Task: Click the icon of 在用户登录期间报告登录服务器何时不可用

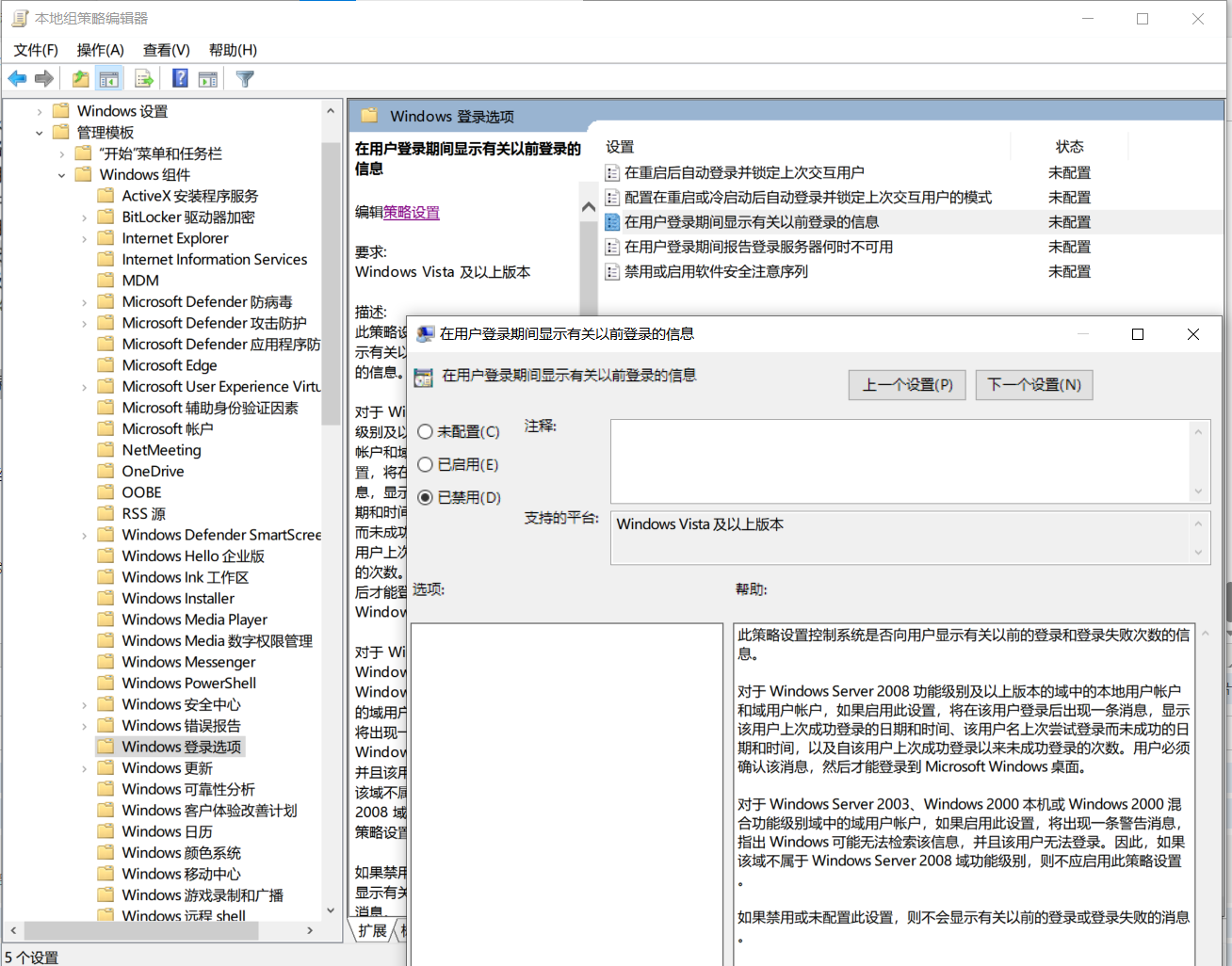Action: point(612,247)
